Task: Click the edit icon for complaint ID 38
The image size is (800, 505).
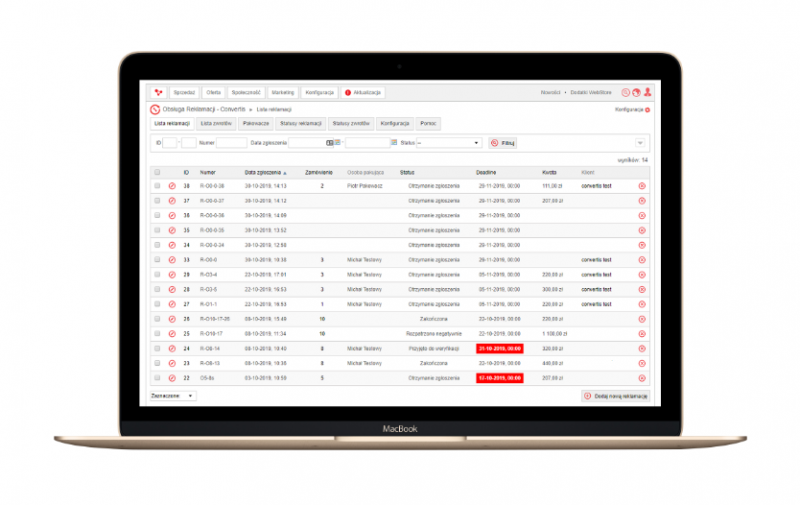Action: [x=172, y=186]
